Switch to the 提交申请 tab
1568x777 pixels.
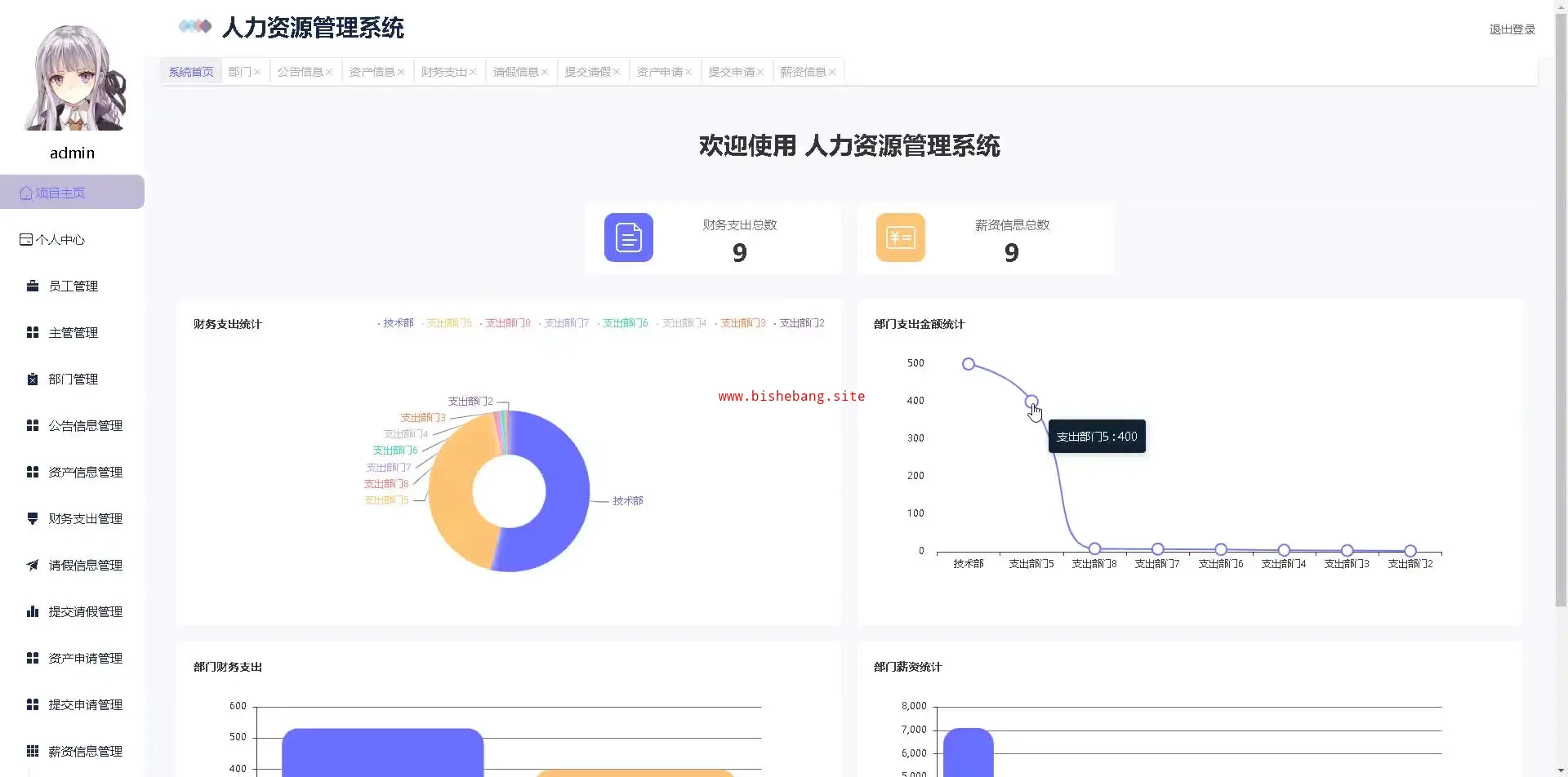[731, 72]
